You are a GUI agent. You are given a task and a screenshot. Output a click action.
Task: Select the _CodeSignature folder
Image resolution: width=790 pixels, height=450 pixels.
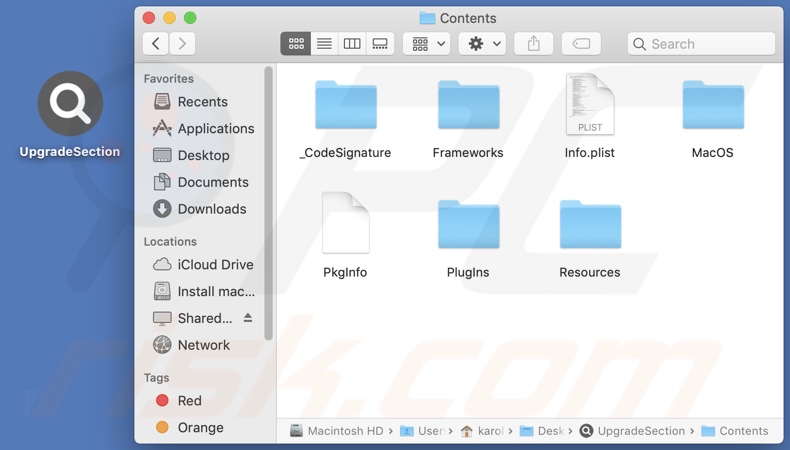click(x=345, y=106)
